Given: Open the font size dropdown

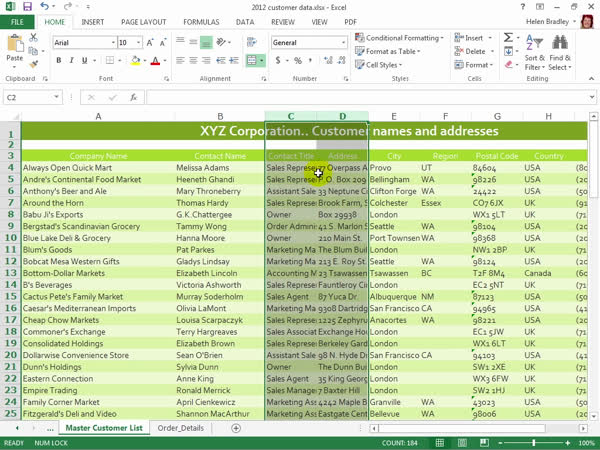Looking at the screenshot, I should (139, 42).
